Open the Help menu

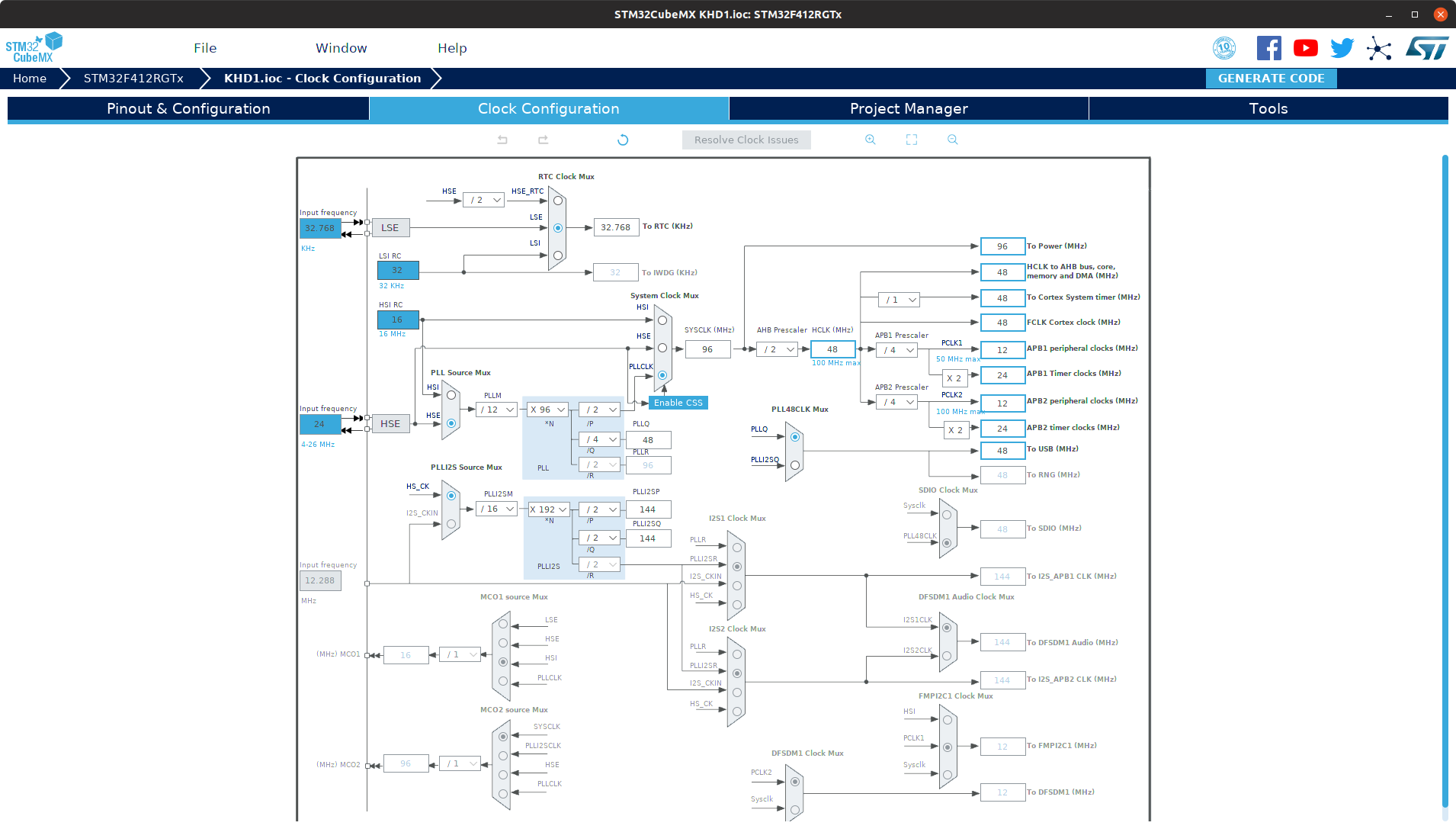click(452, 48)
